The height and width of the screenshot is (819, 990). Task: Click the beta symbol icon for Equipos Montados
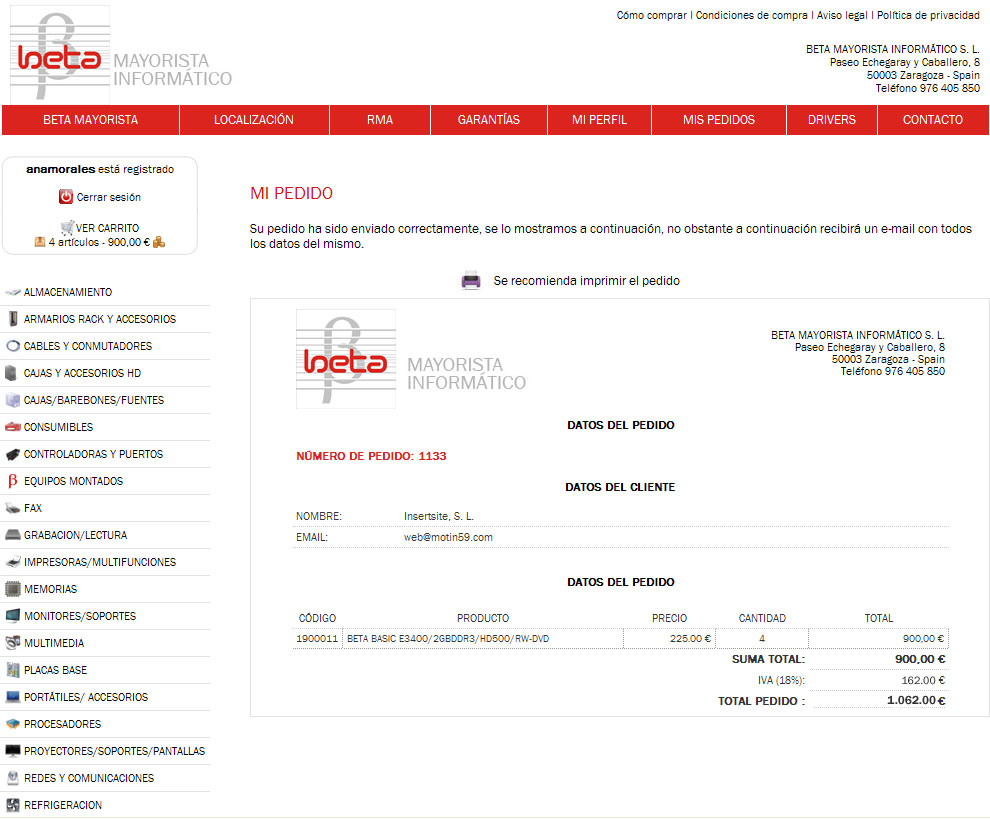click(13, 481)
